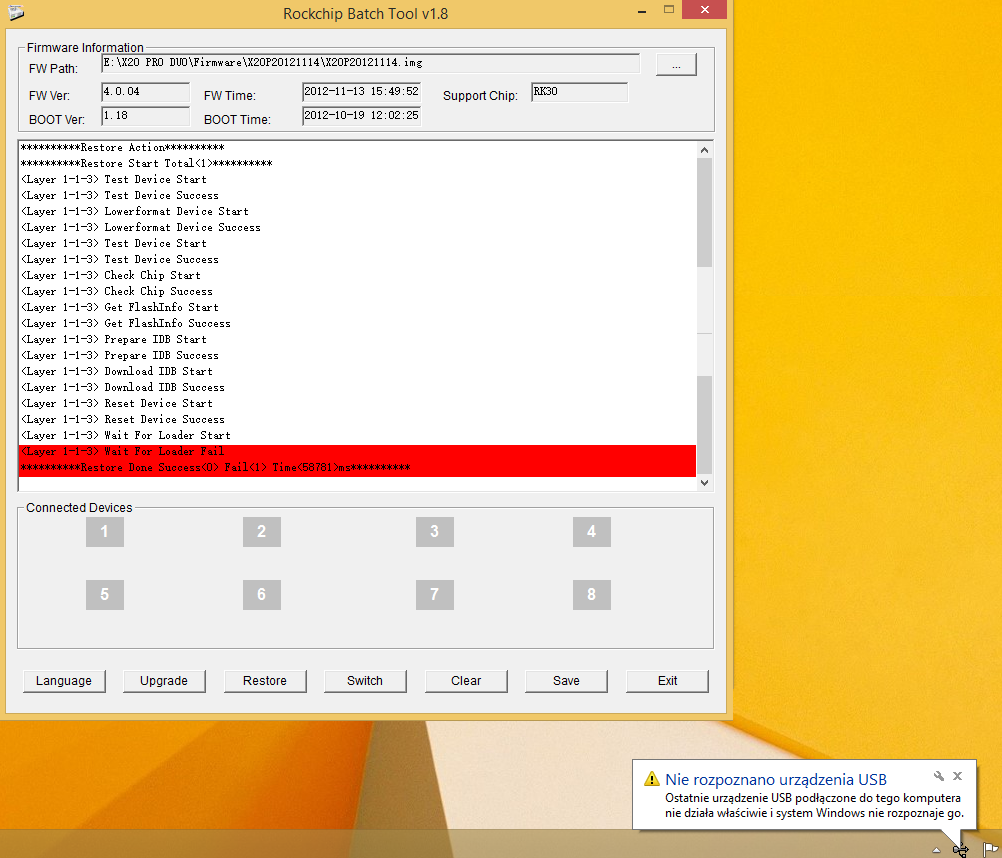This screenshot has height=858, width=1002.
Task: Click log scrollbar up arrow
Action: (704, 150)
